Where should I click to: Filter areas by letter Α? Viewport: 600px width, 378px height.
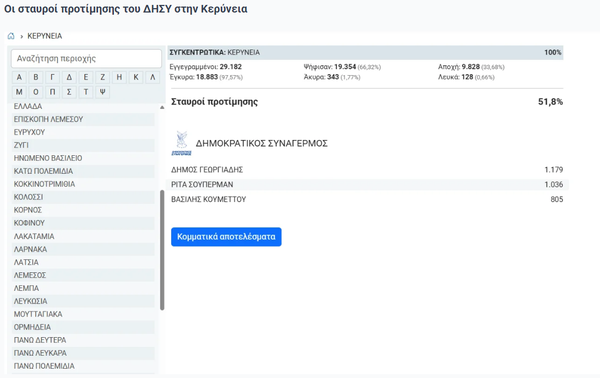click(x=19, y=77)
